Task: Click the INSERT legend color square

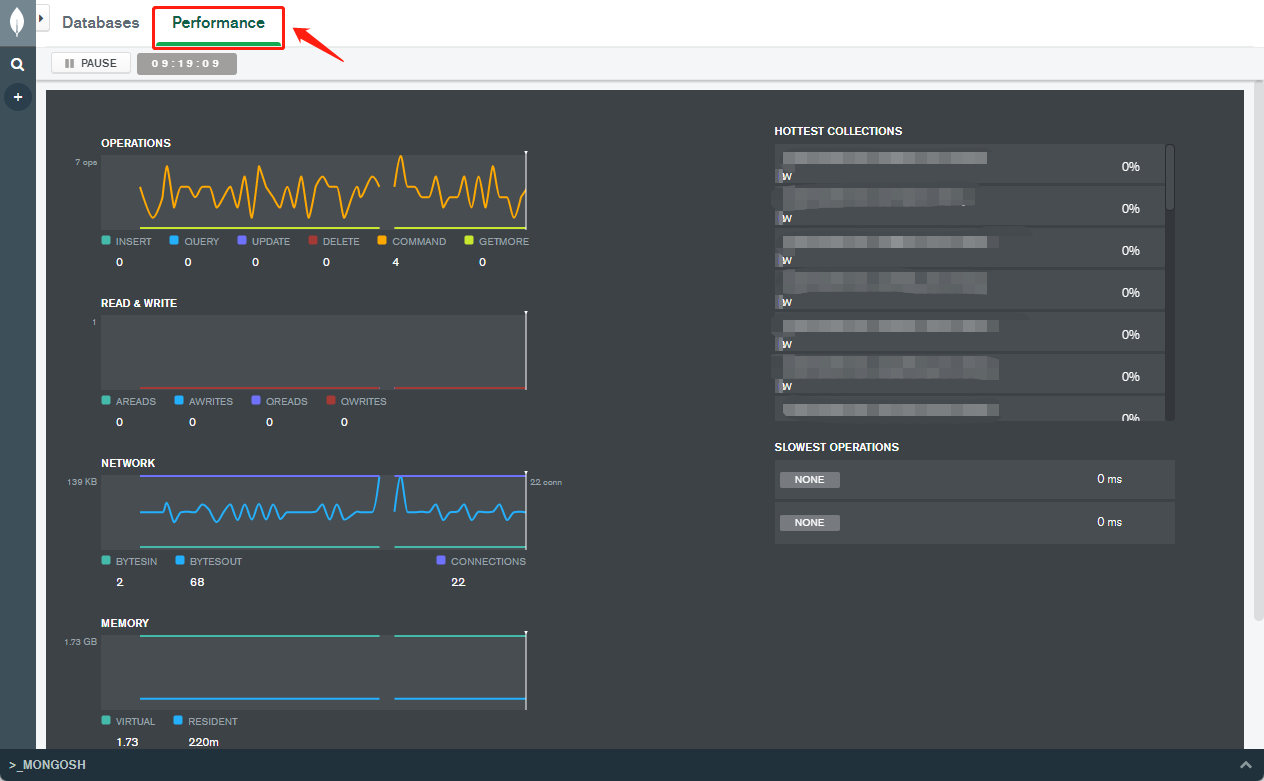Action: point(106,241)
